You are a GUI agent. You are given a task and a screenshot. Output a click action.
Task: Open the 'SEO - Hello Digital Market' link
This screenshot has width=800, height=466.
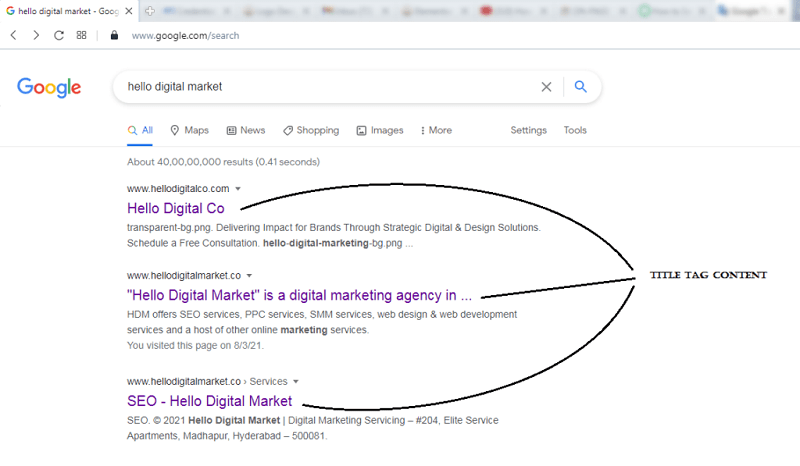coord(210,401)
